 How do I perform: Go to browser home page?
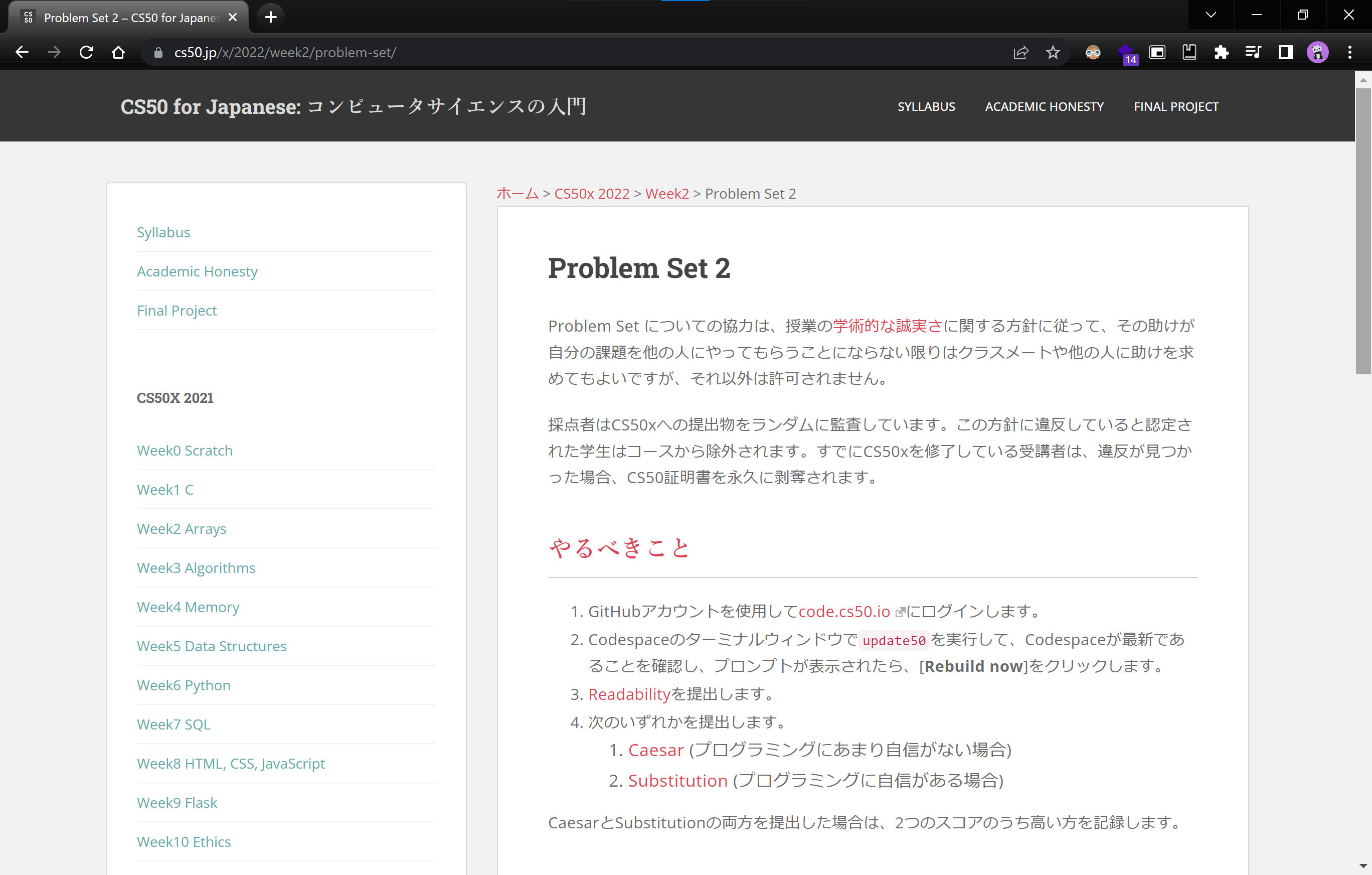(118, 53)
